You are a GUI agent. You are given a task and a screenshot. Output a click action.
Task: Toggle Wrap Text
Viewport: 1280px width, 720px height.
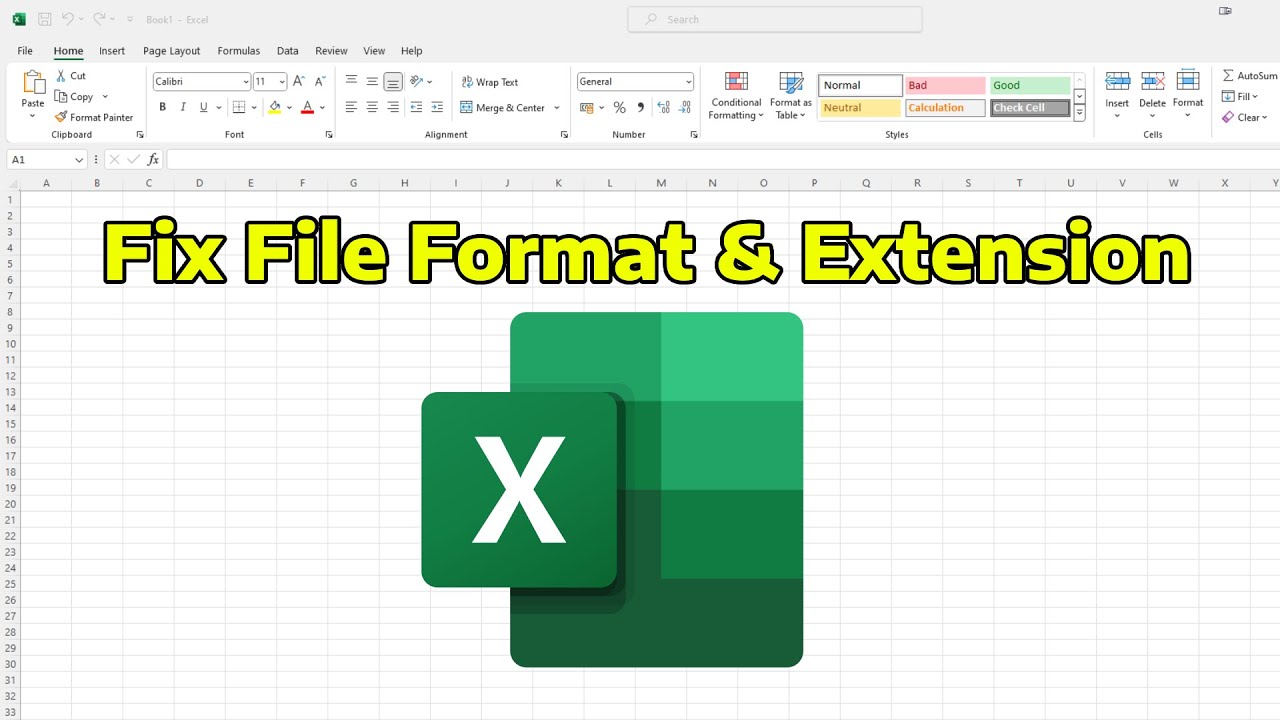click(x=490, y=82)
